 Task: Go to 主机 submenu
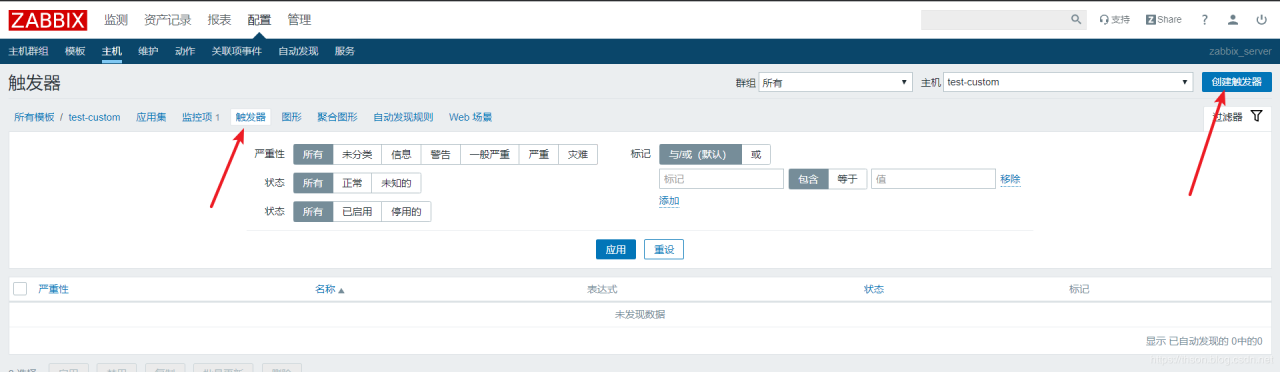[x=111, y=51]
